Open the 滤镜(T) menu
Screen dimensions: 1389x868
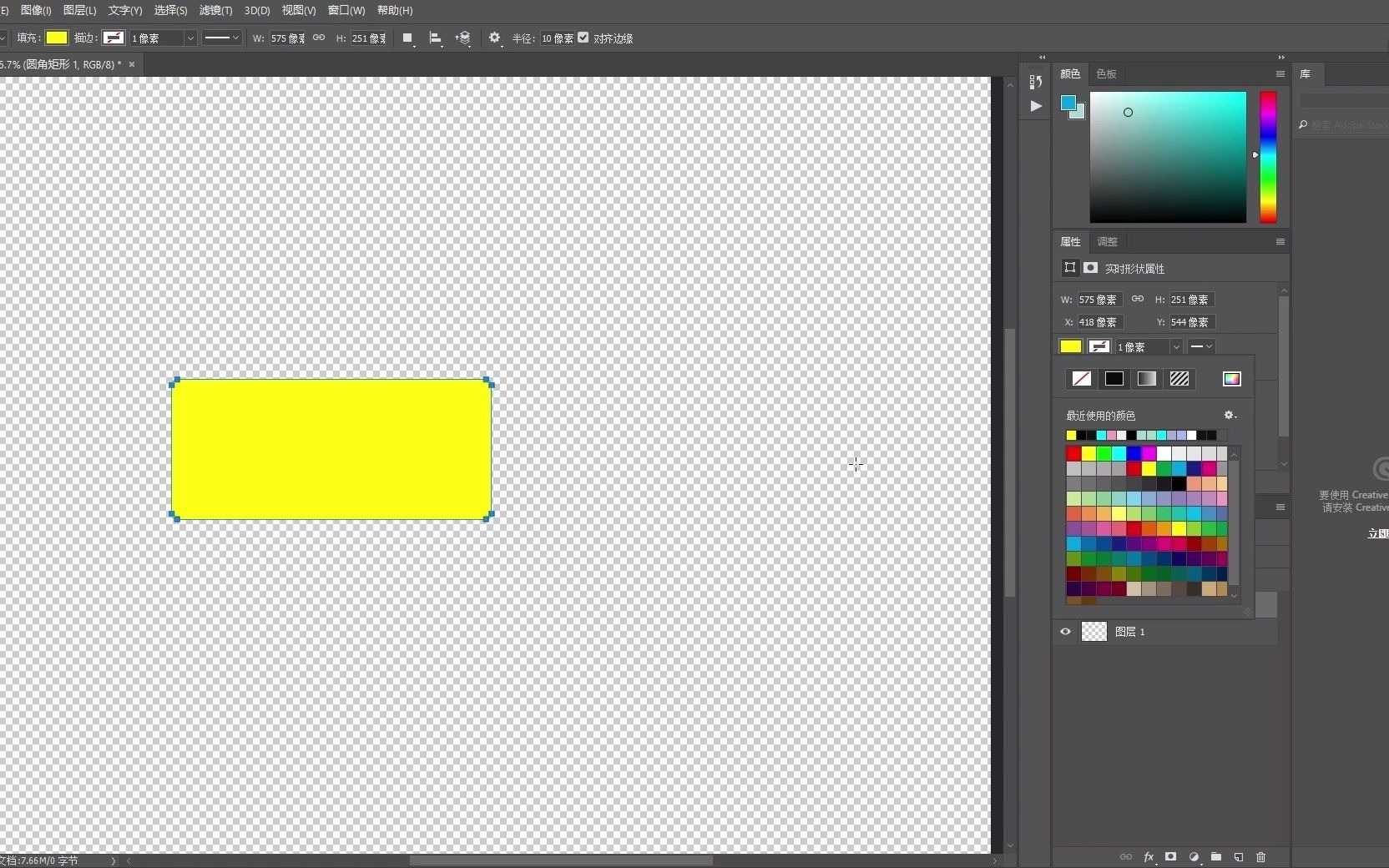tap(215, 10)
